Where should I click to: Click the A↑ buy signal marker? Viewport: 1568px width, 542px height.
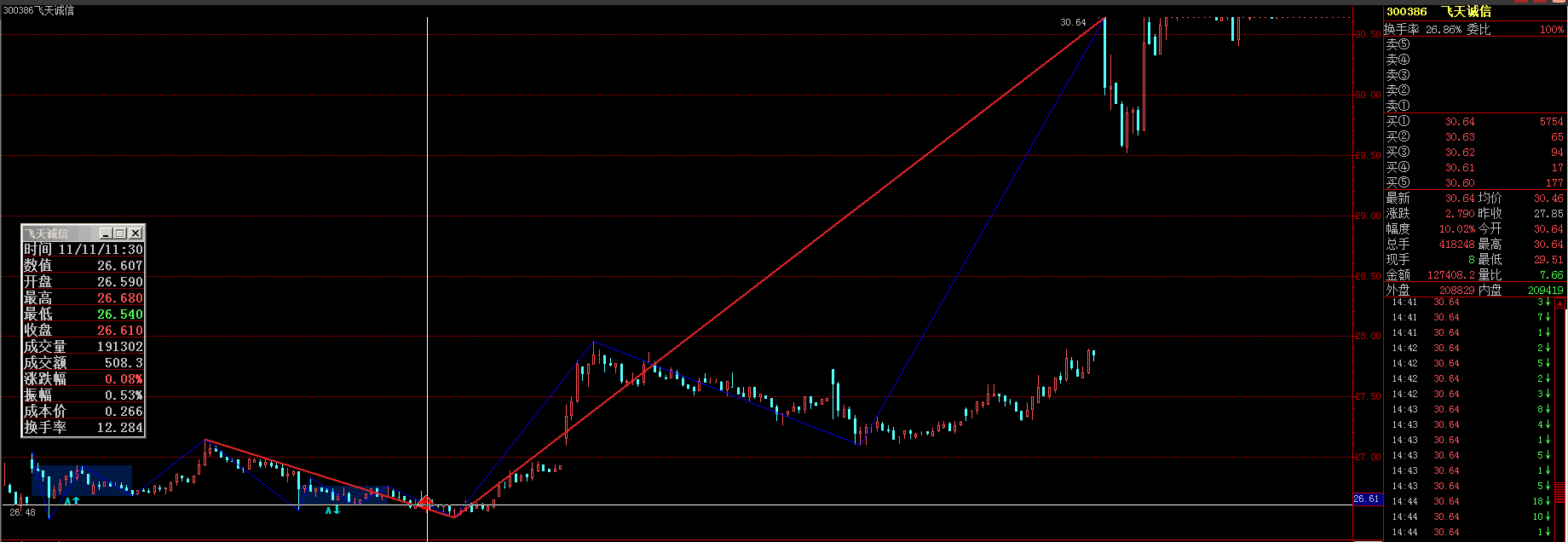(72, 501)
